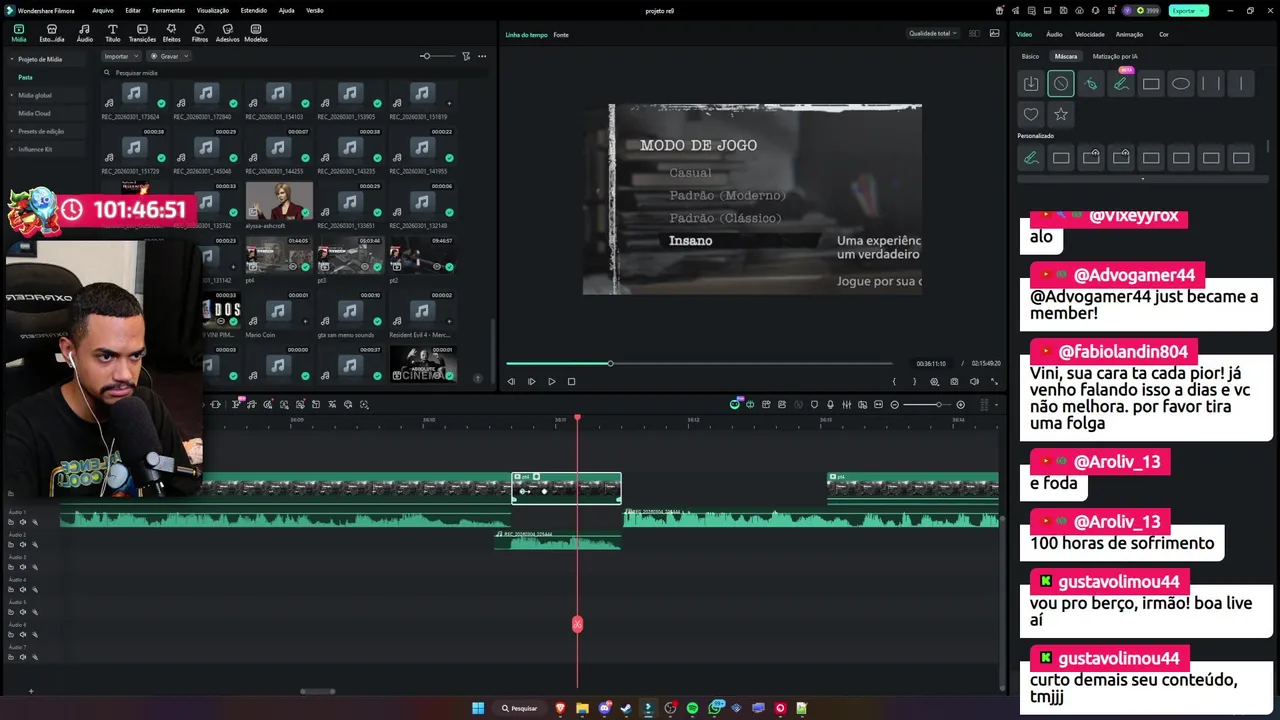Open the Qualidade total dropdown
Viewport: 1280px width, 720px height.
pos(932,33)
